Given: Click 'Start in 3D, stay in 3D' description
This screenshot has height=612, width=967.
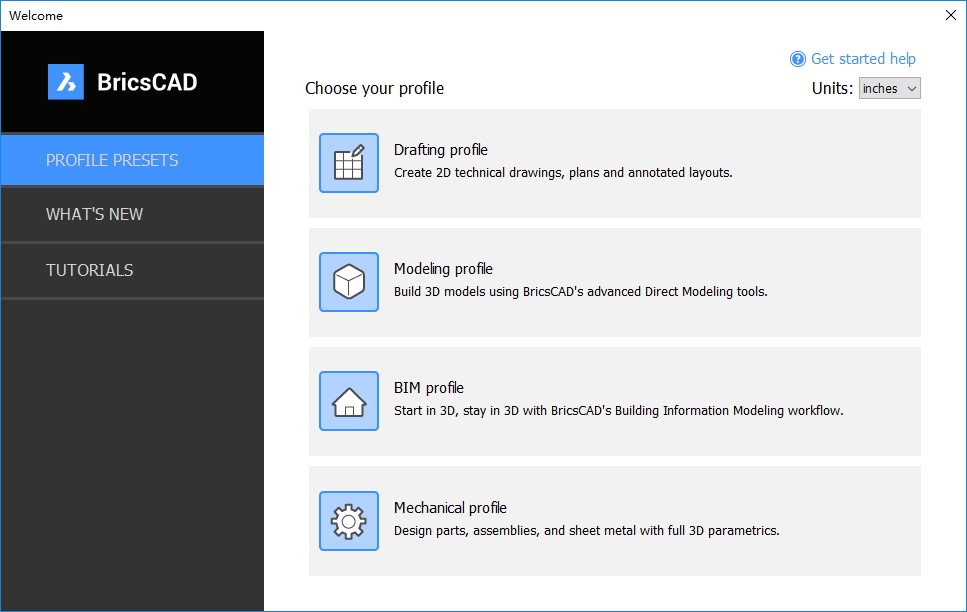Looking at the screenshot, I should tap(619, 411).
